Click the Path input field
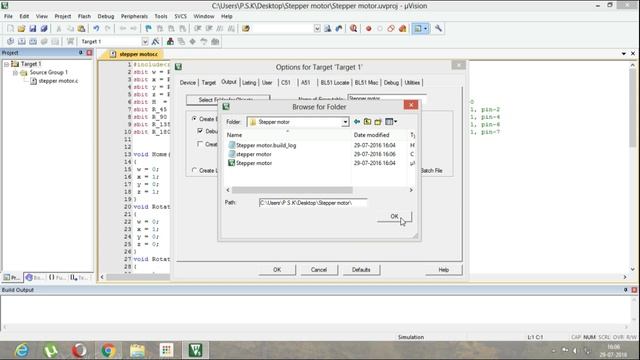 click(313, 203)
